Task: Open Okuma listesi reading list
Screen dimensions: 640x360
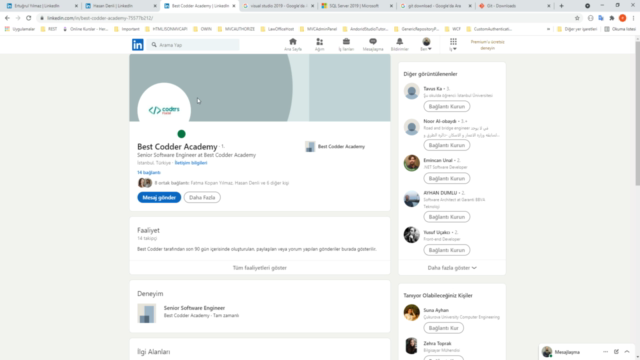Action: pos(620,29)
